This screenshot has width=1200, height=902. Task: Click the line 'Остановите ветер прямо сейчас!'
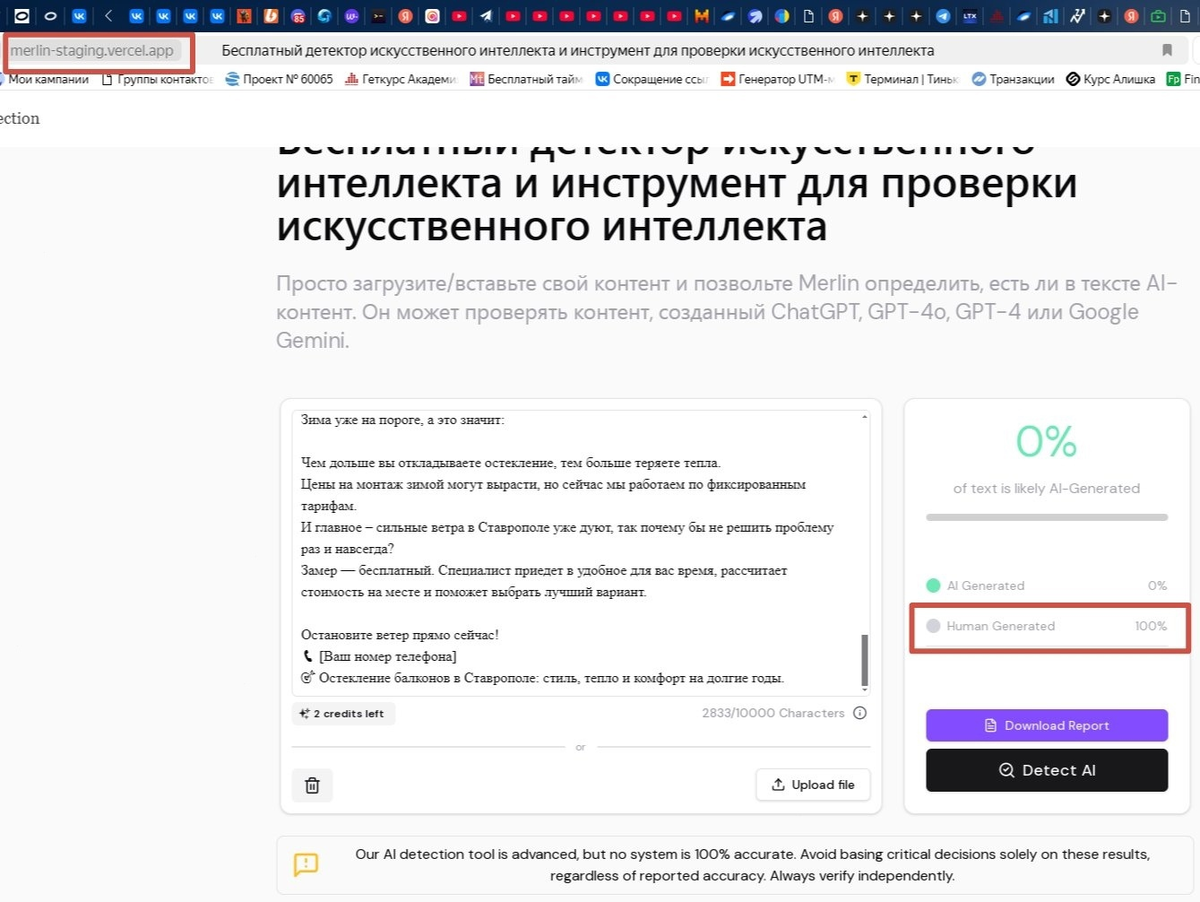[400, 635]
